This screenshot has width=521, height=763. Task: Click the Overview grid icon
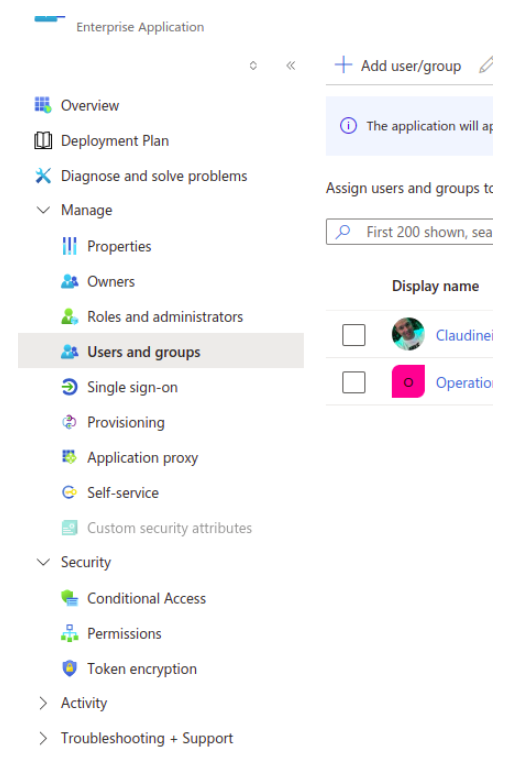click(43, 105)
